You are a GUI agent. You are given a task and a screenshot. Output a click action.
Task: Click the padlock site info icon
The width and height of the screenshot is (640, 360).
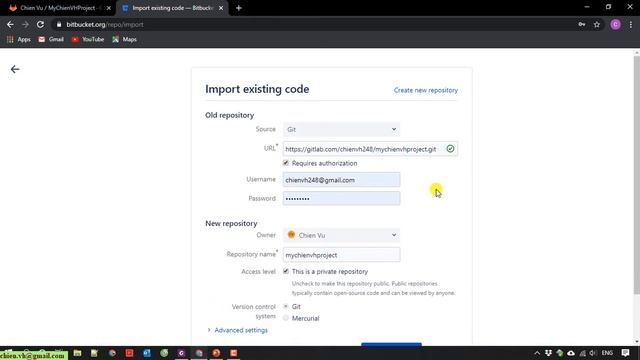pyautogui.click(x=59, y=24)
